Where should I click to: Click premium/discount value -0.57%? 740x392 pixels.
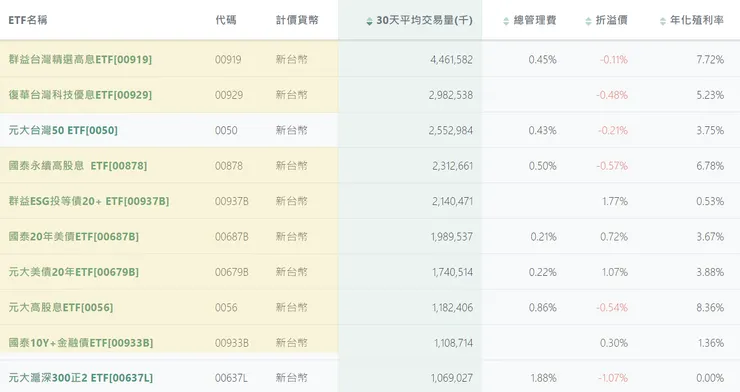click(x=612, y=166)
